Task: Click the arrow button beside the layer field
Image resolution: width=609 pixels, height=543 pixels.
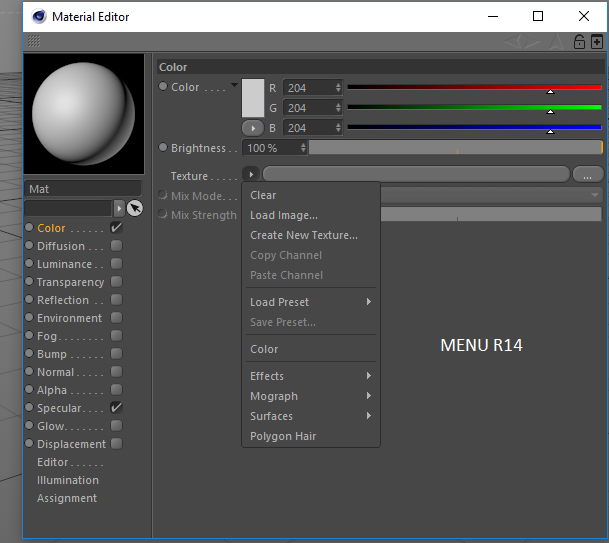Action: [119, 208]
